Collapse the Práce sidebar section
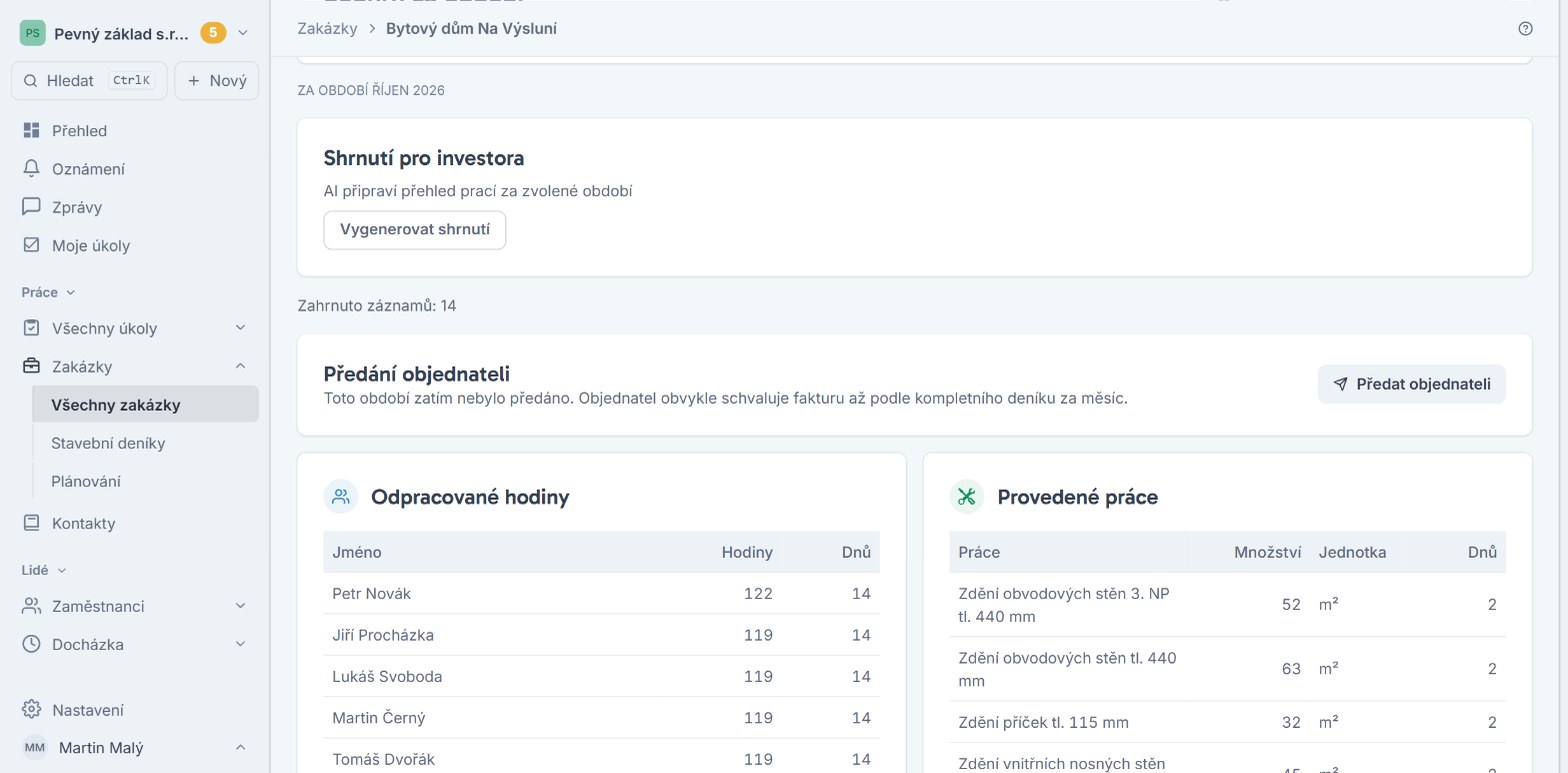The image size is (1568, 773). [49, 292]
